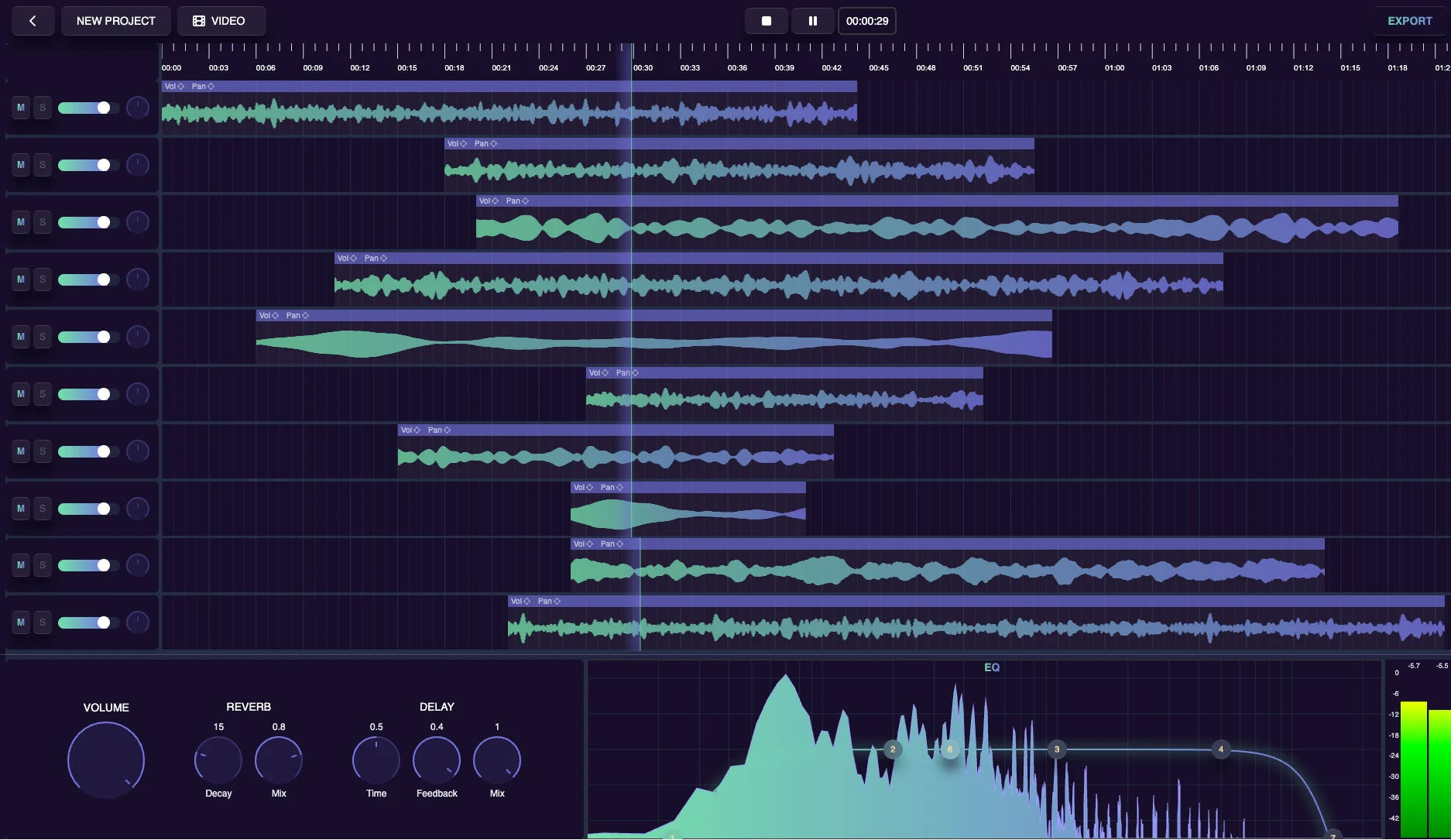The width and height of the screenshot is (1451, 840).
Task: Select EQ band node 3
Action: [1057, 749]
